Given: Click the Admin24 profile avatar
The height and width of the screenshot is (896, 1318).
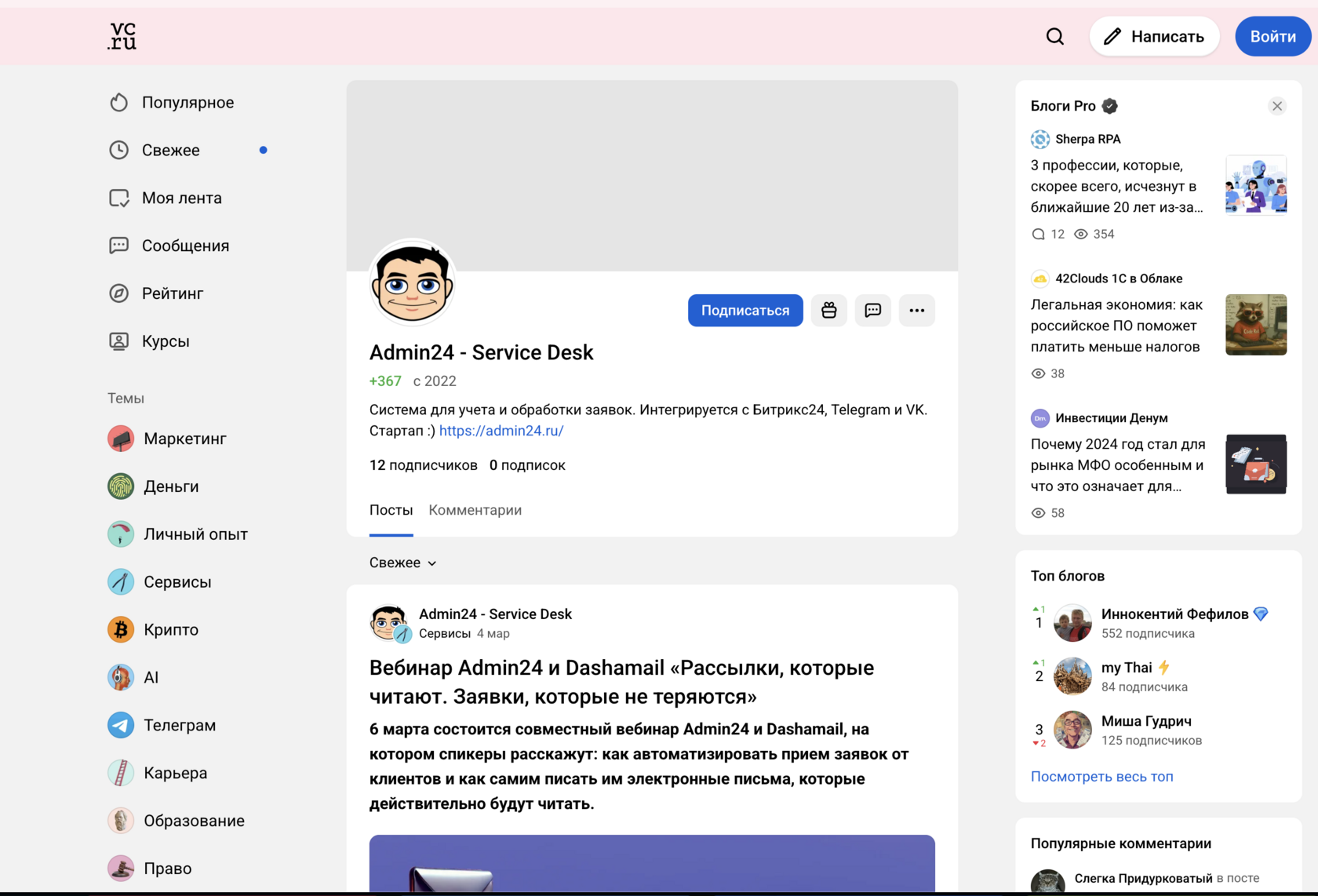Looking at the screenshot, I should tap(413, 282).
